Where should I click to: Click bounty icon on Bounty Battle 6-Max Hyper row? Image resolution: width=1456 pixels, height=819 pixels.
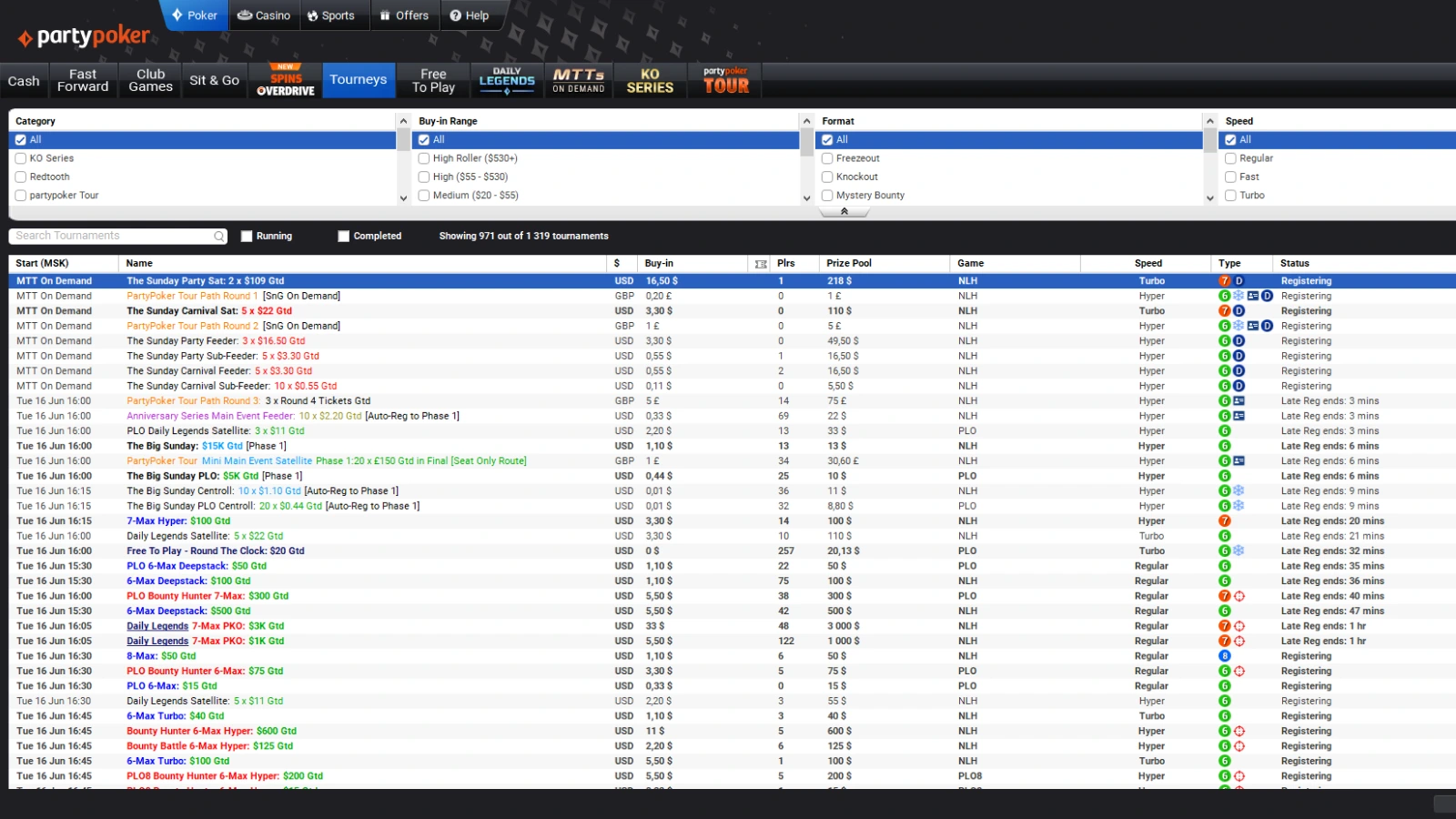(x=1239, y=746)
